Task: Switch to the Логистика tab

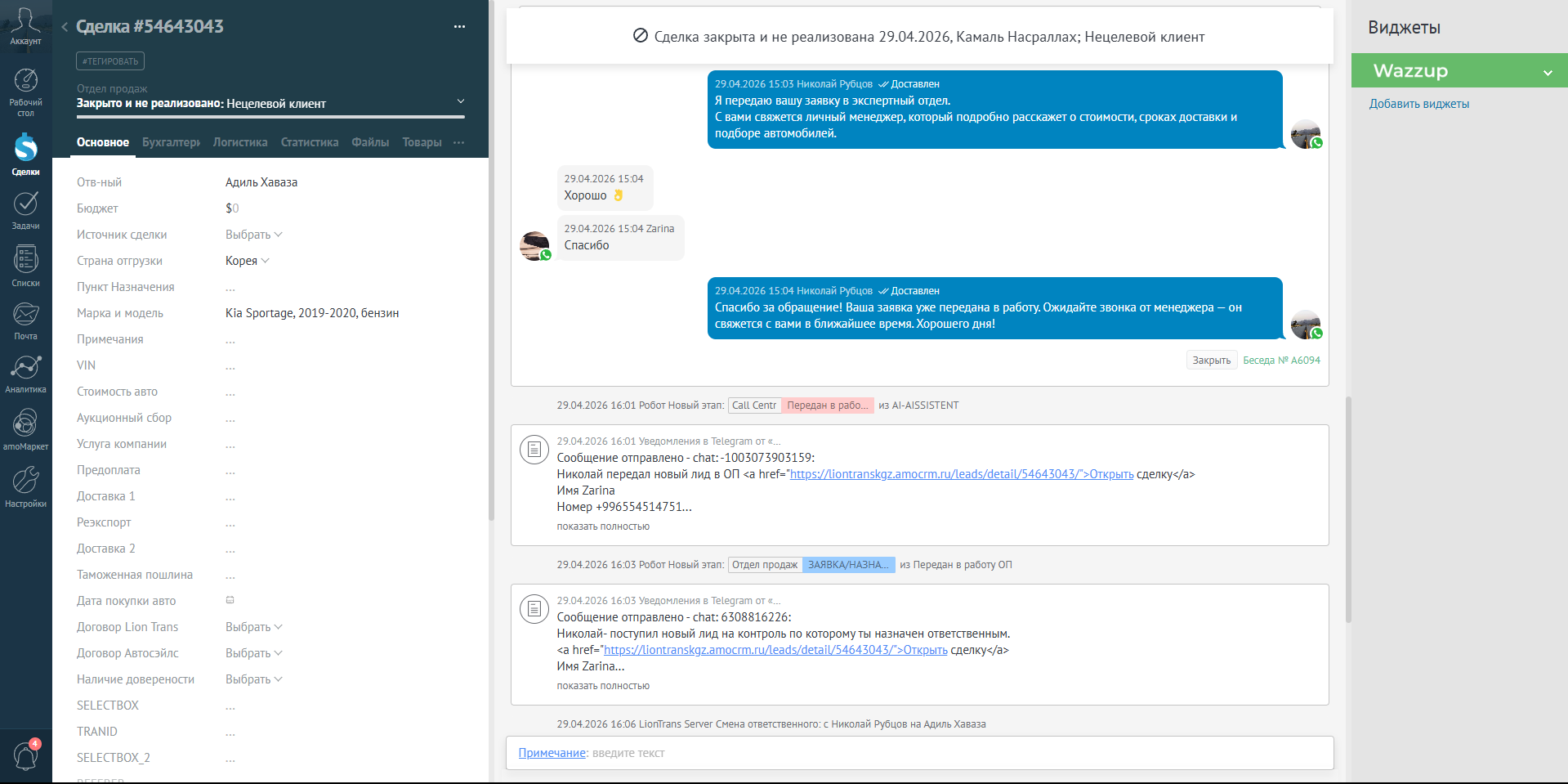Action: (240, 142)
